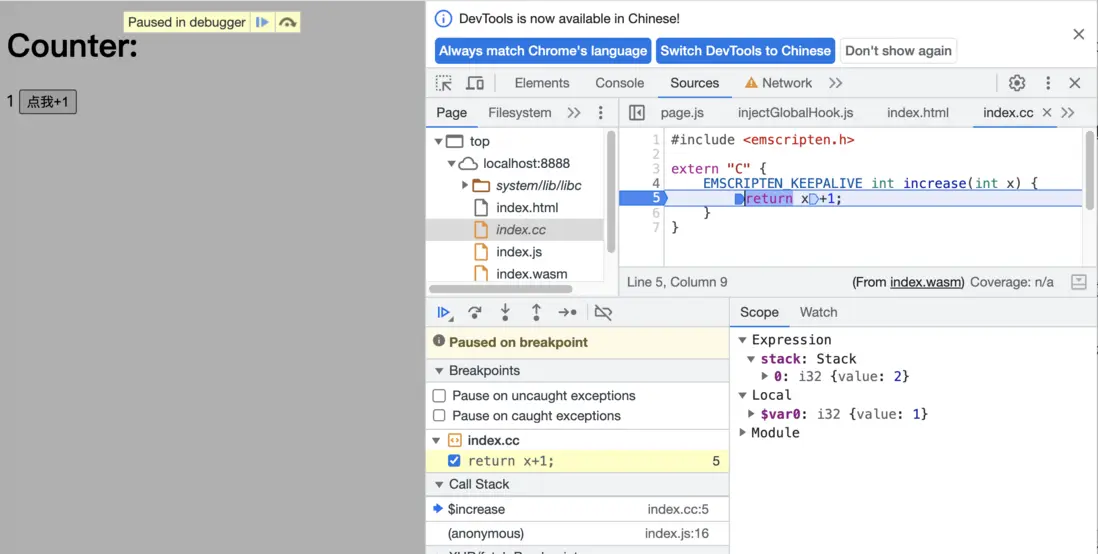Viewport: 1098px width, 554px height.
Task: Toggle the device toolbar icon
Action: point(475,83)
